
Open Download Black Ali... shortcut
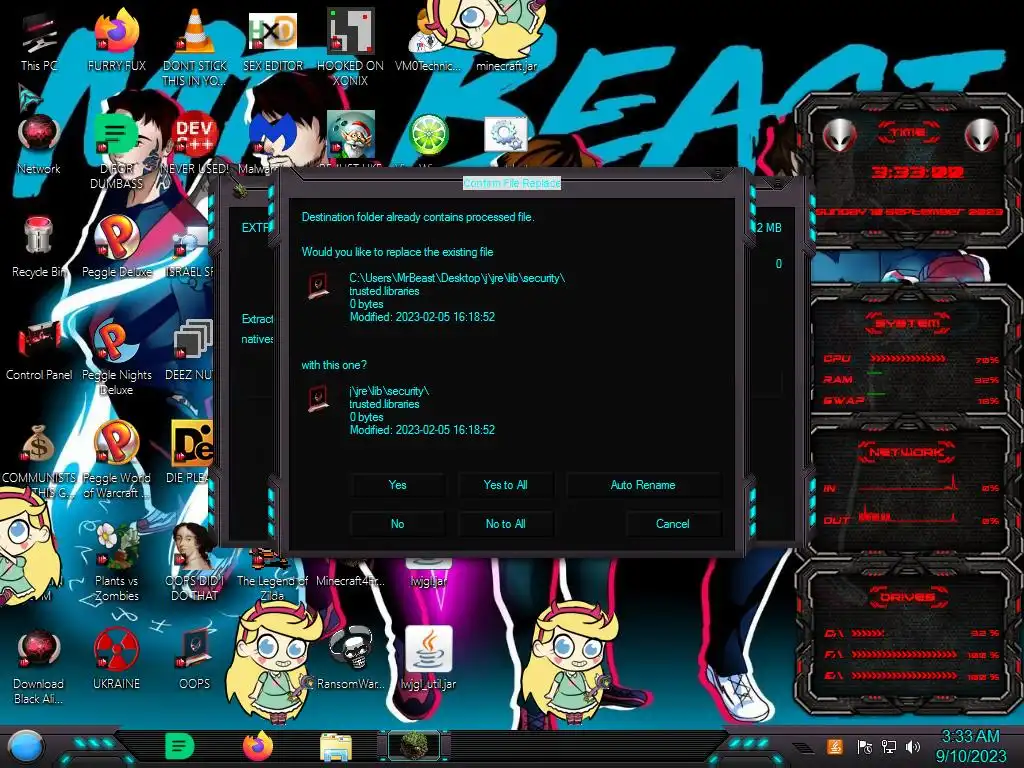[x=39, y=666]
